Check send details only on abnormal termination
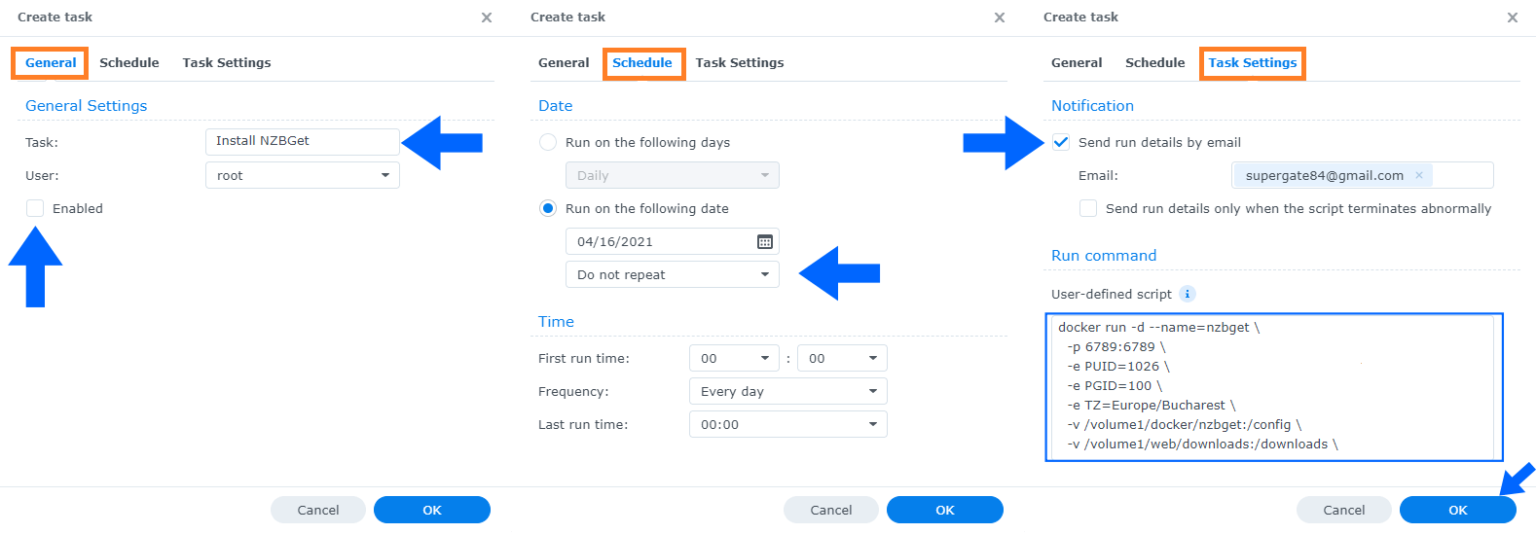 click(x=1088, y=209)
